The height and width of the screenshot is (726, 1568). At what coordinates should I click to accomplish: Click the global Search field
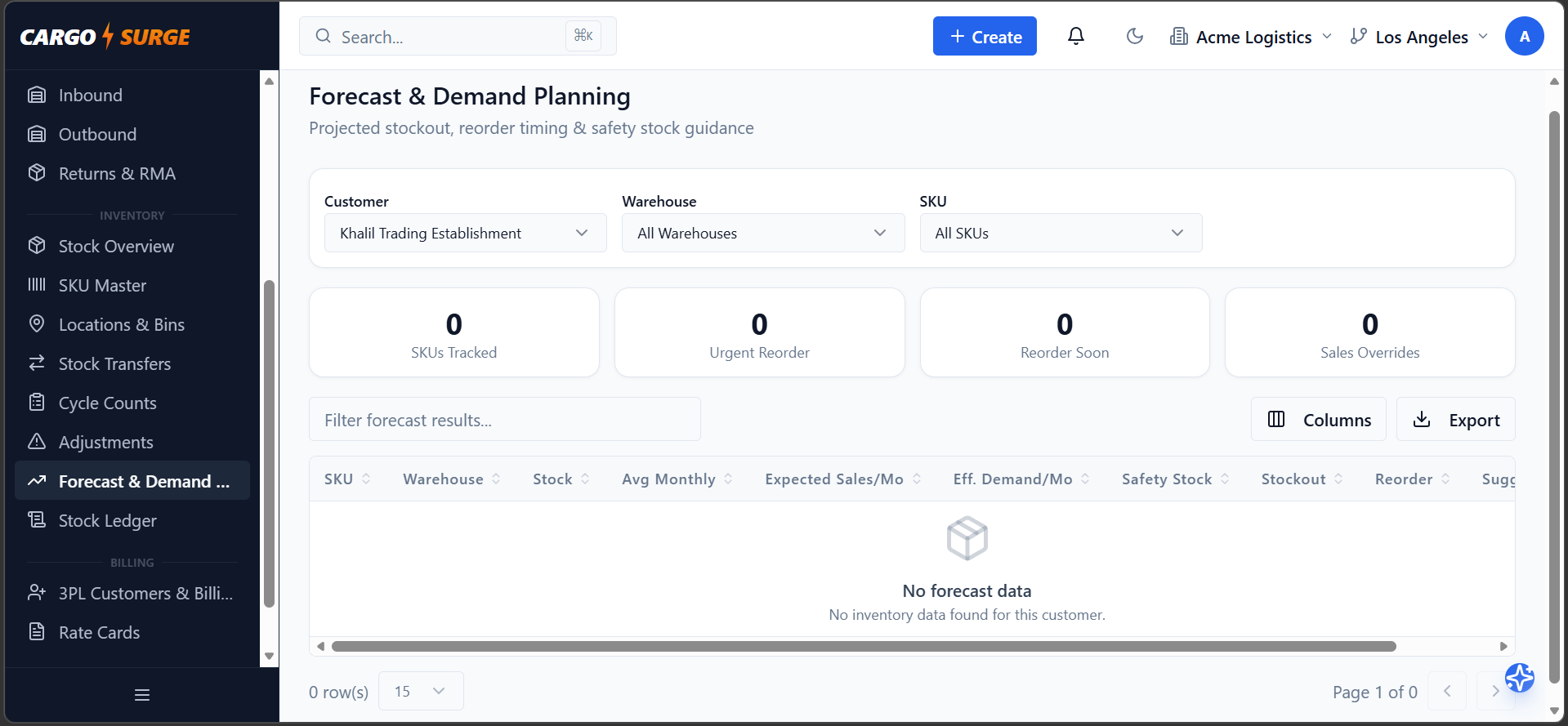pyautogui.click(x=458, y=36)
